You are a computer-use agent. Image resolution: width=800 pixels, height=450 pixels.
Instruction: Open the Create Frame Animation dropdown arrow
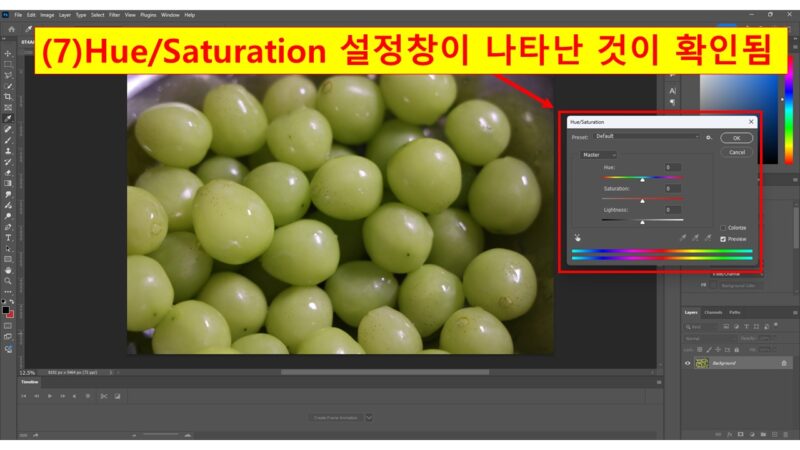pyautogui.click(x=369, y=418)
